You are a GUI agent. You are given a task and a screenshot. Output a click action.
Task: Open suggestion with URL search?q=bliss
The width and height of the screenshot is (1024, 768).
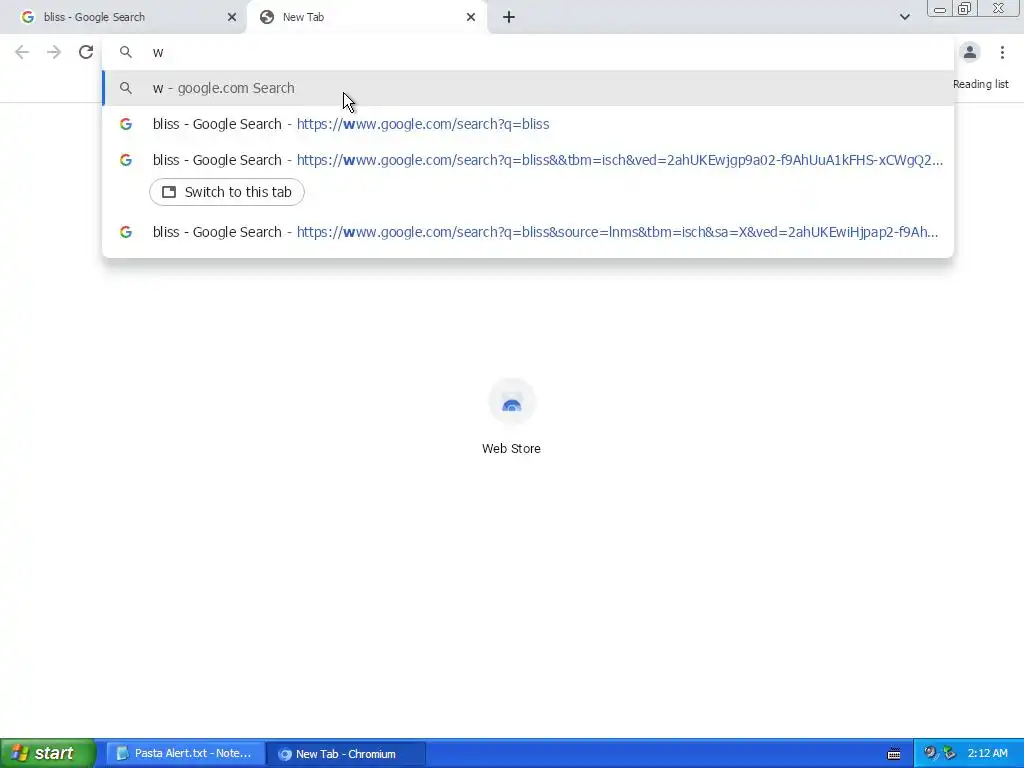pos(528,124)
